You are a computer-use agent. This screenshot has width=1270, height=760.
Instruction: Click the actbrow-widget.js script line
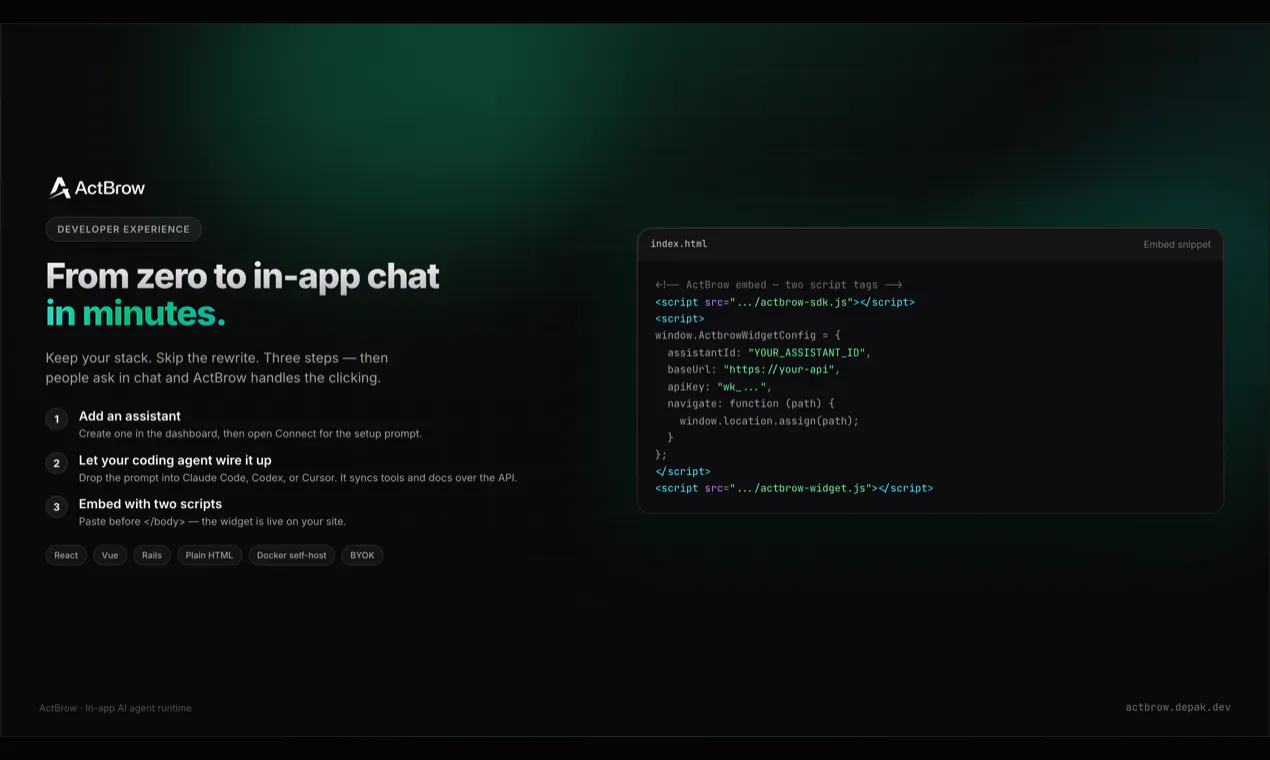click(794, 489)
